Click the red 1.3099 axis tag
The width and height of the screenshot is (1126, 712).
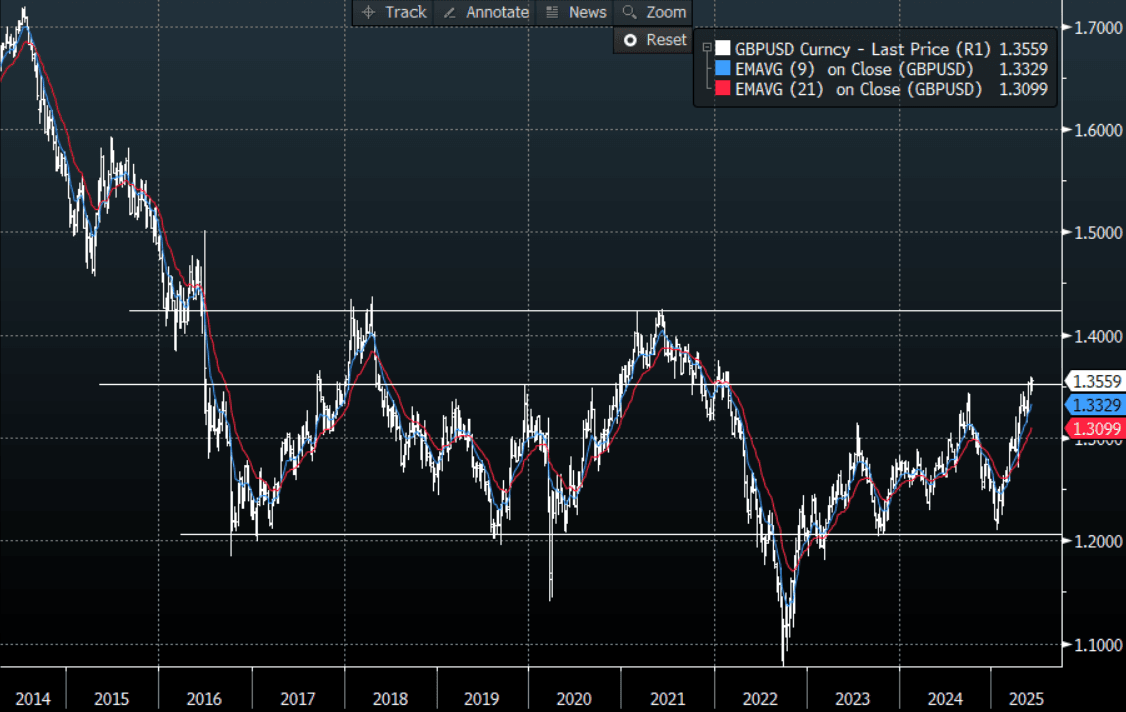point(1096,429)
